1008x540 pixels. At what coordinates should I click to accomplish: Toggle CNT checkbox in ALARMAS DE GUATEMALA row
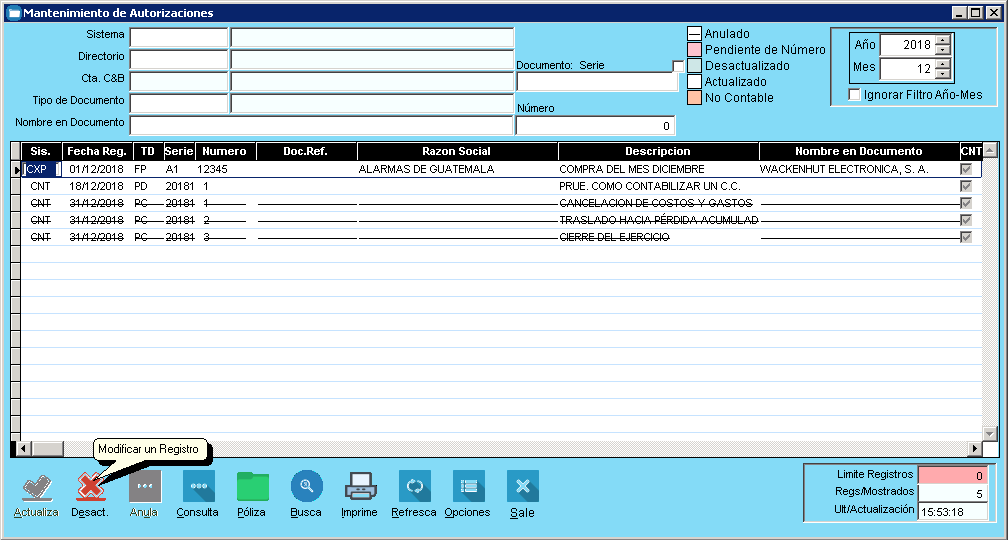coord(965,170)
